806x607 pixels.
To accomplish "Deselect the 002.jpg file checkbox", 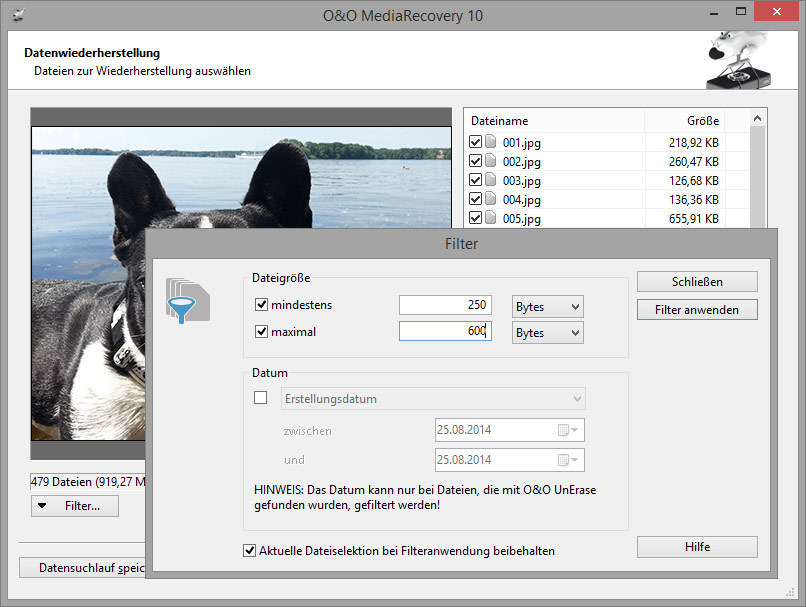I will (x=475, y=162).
